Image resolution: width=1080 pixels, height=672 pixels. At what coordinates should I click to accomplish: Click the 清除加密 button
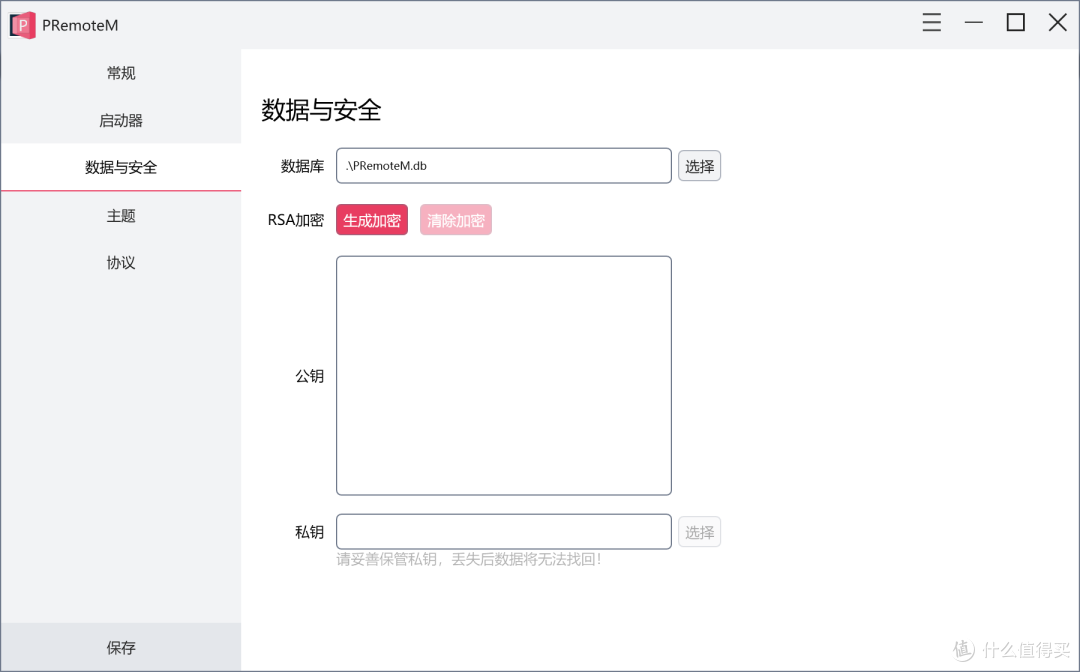click(455, 220)
